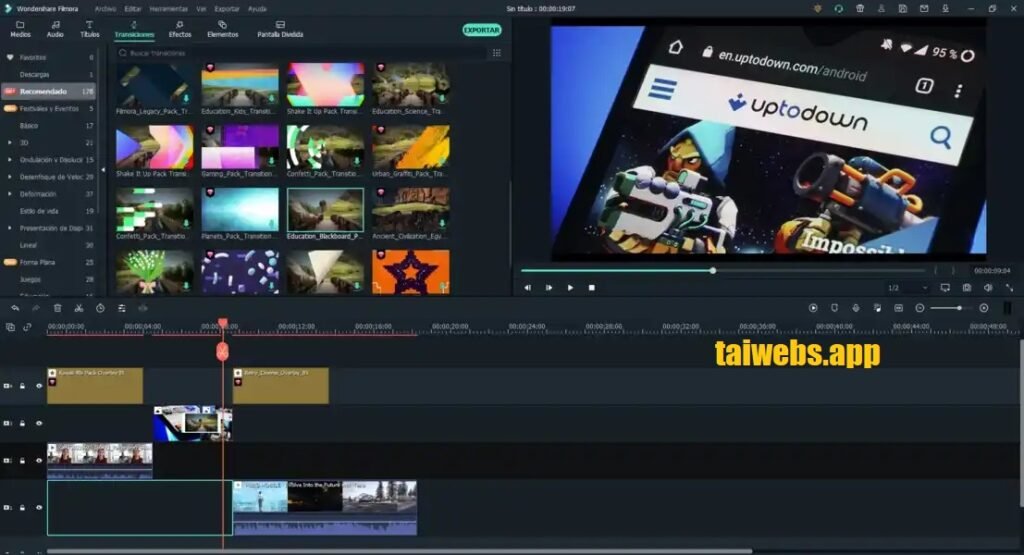1024x555 pixels.
Task: Record voiceover with the microphone icon
Action: coord(856,308)
